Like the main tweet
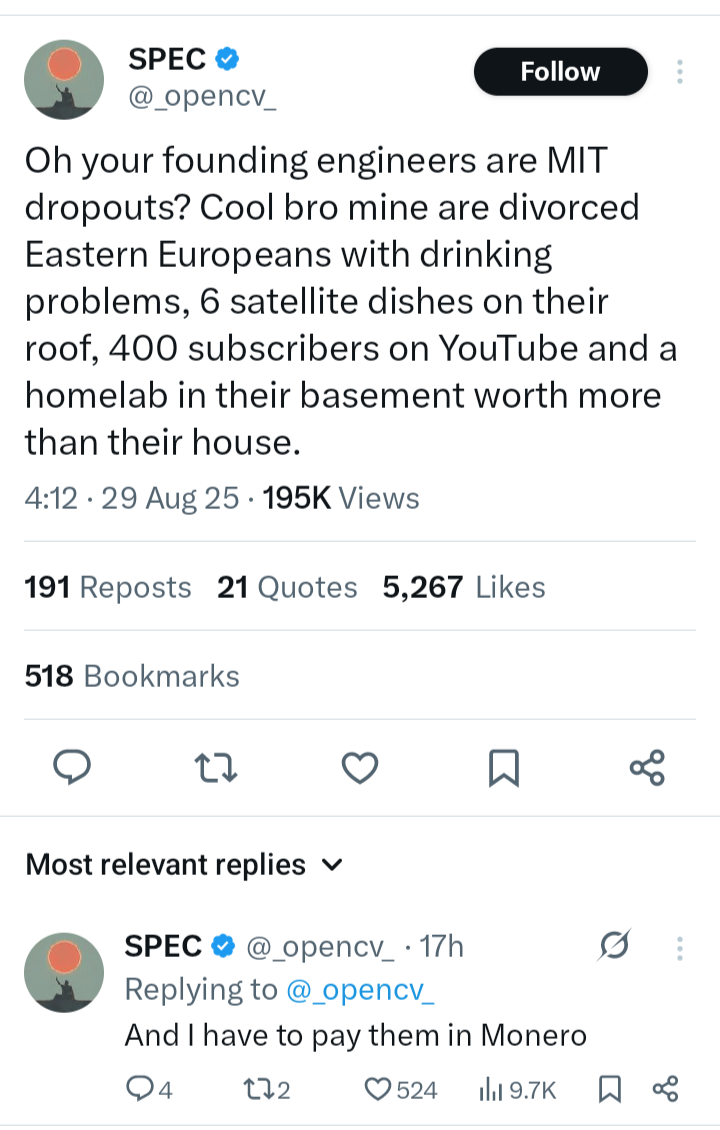The width and height of the screenshot is (720, 1130). pos(360,767)
